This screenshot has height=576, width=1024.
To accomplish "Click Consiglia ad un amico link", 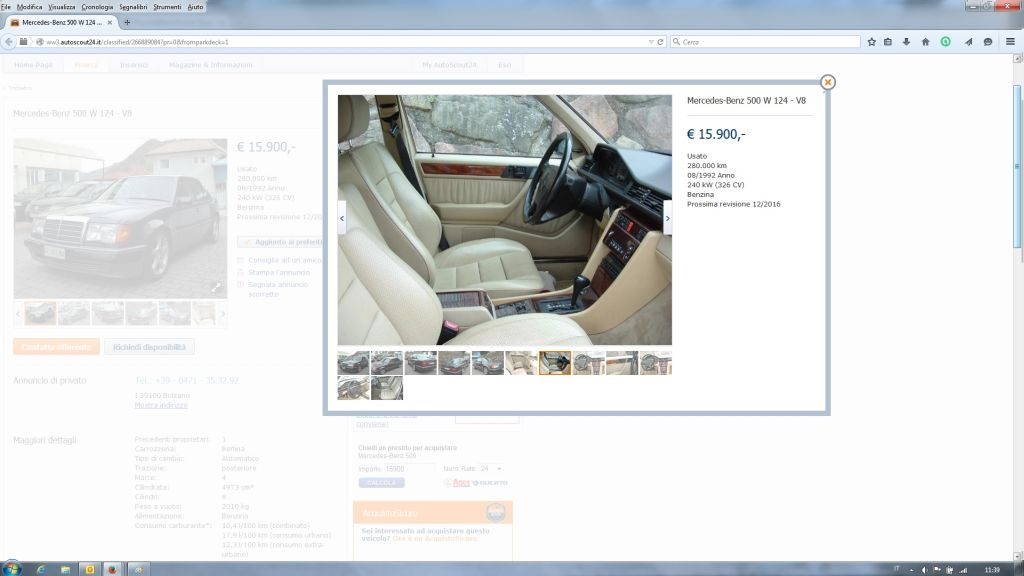I will tap(285, 260).
